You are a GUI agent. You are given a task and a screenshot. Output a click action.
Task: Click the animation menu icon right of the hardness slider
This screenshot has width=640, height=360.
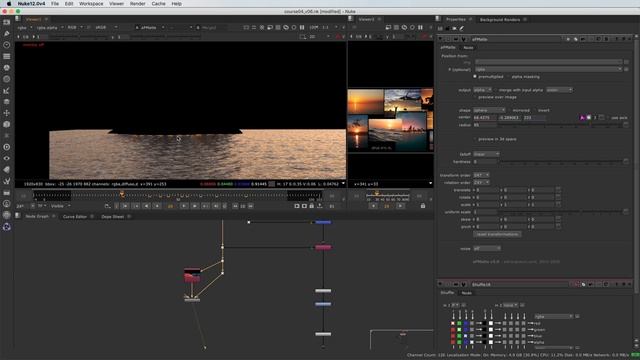626,162
